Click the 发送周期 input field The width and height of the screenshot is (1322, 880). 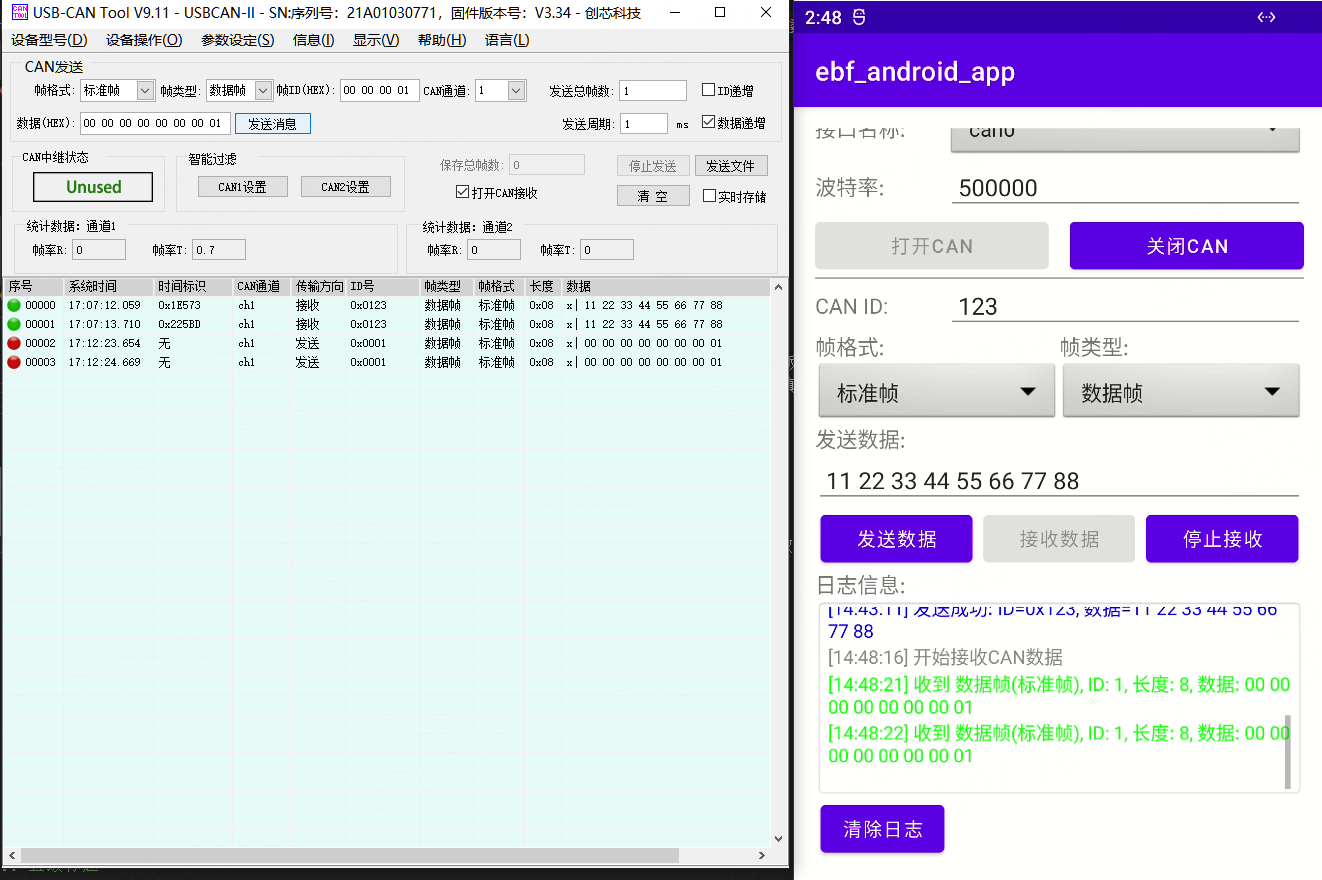[644, 123]
